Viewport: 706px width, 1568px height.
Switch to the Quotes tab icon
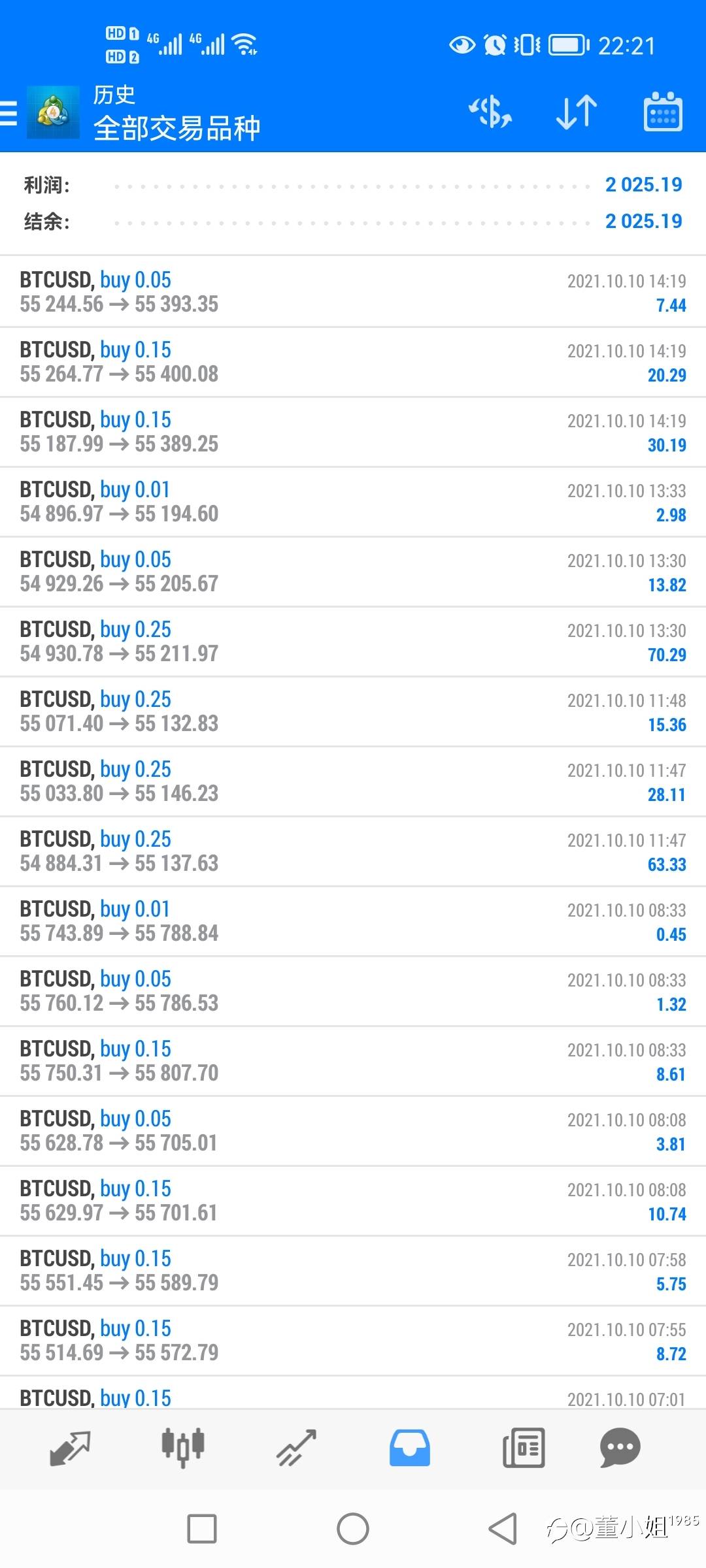70,1448
